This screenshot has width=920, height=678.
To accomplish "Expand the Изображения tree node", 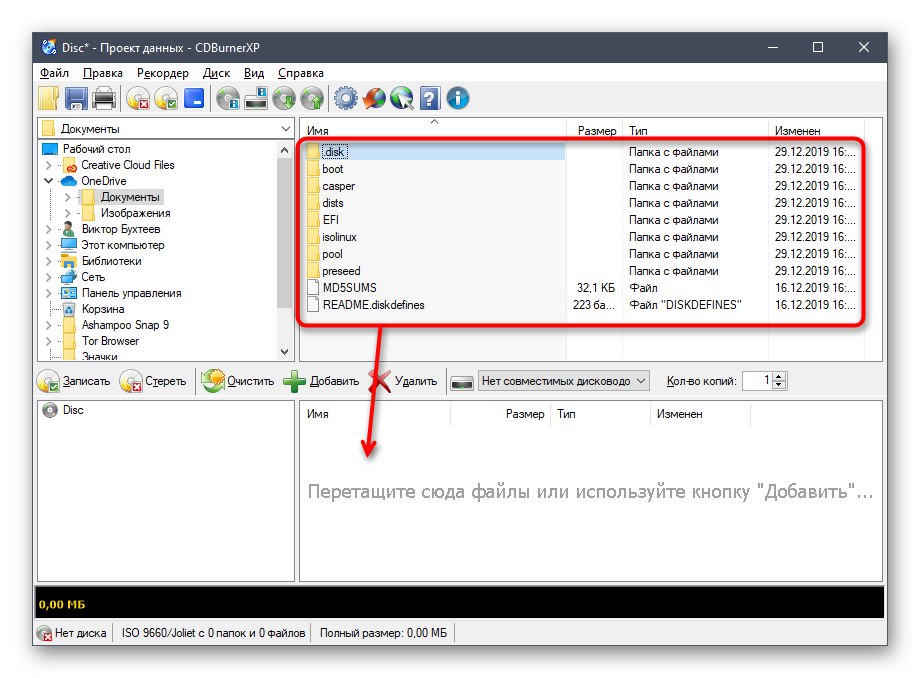I will point(67,213).
